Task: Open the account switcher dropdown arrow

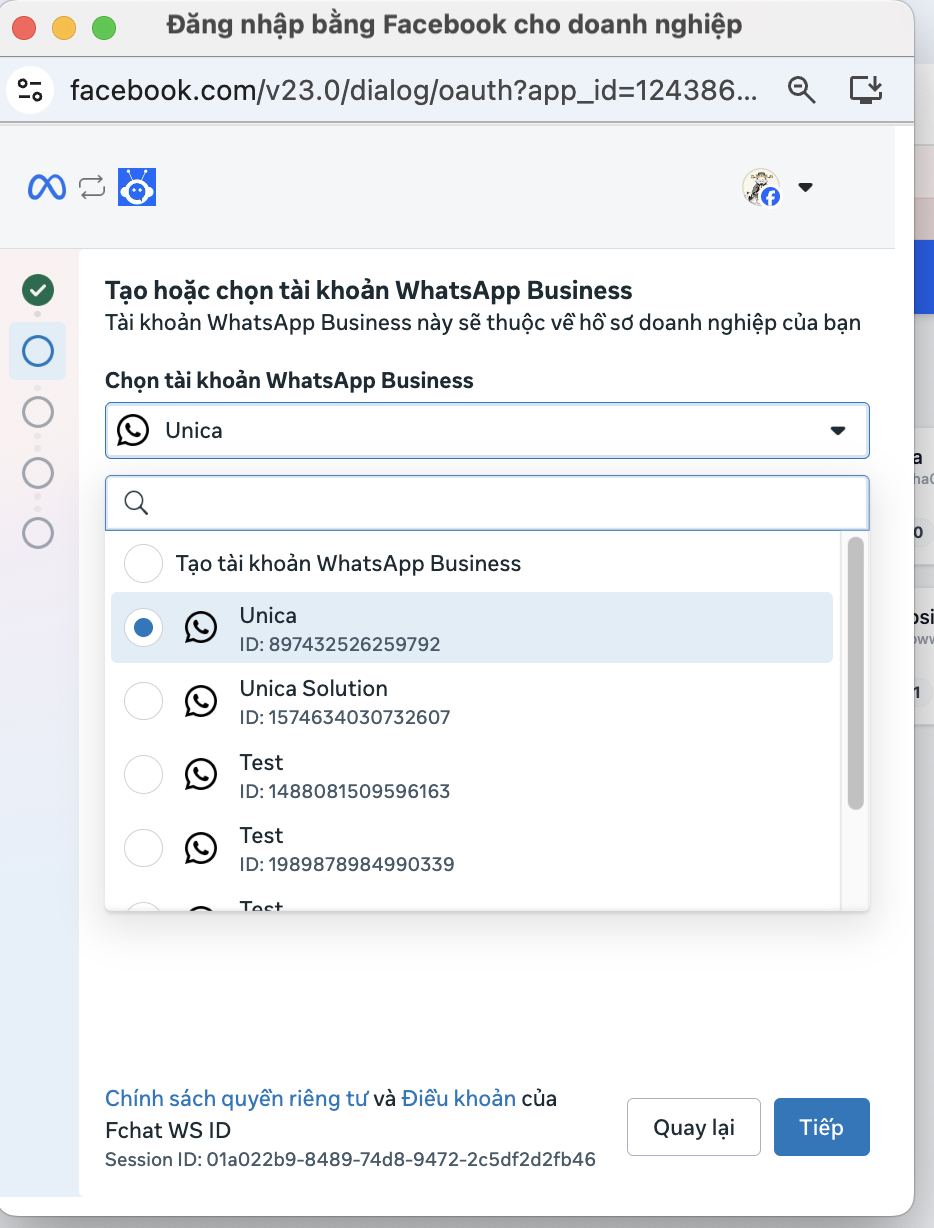Action: (805, 187)
